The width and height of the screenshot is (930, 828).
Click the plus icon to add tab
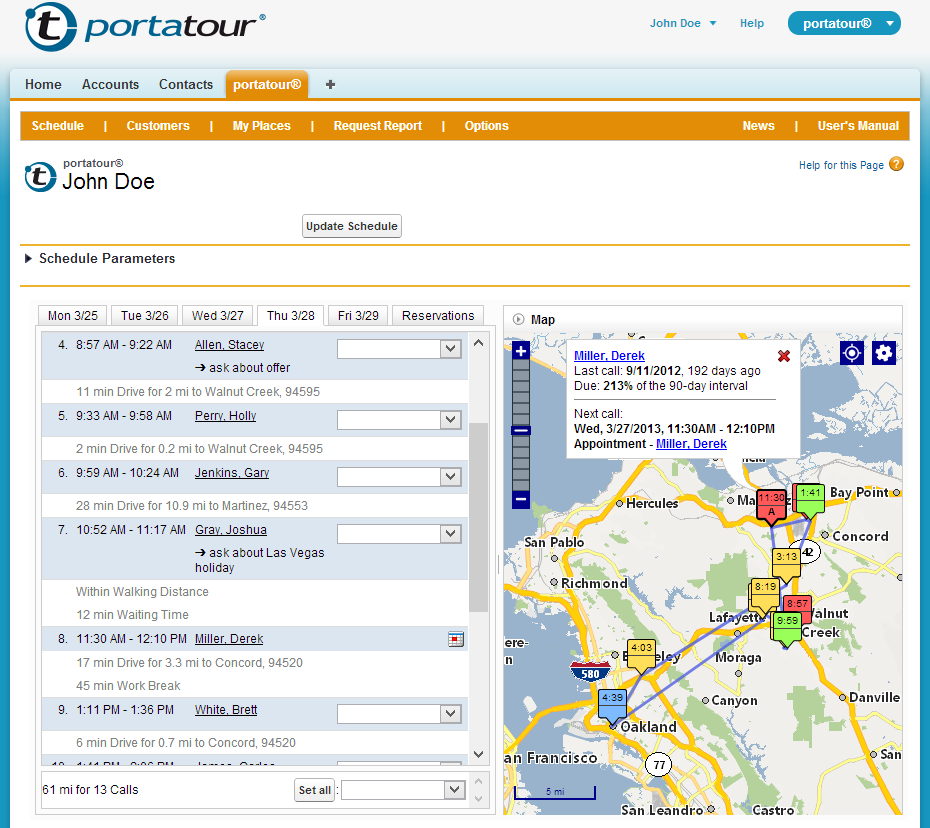pyautogui.click(x=330, y=85)
